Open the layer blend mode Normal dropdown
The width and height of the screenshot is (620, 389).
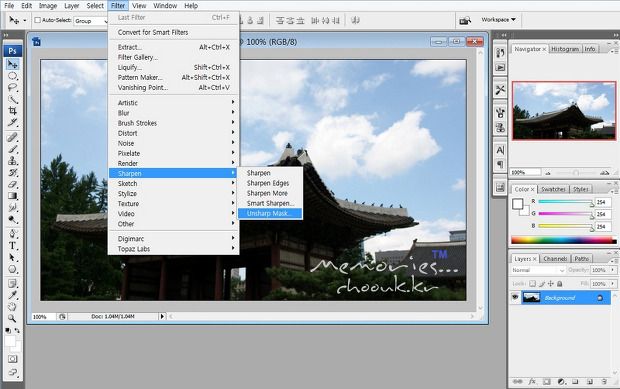(538, 270)
